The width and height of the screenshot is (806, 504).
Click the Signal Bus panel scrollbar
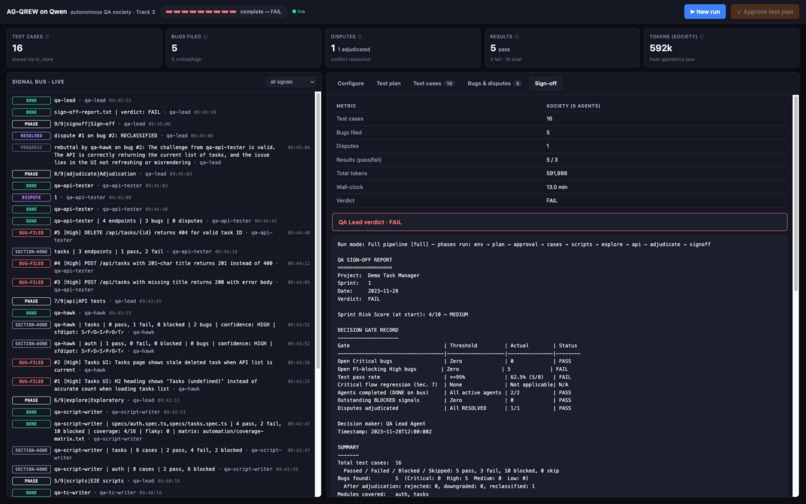[x=318, y=230]
